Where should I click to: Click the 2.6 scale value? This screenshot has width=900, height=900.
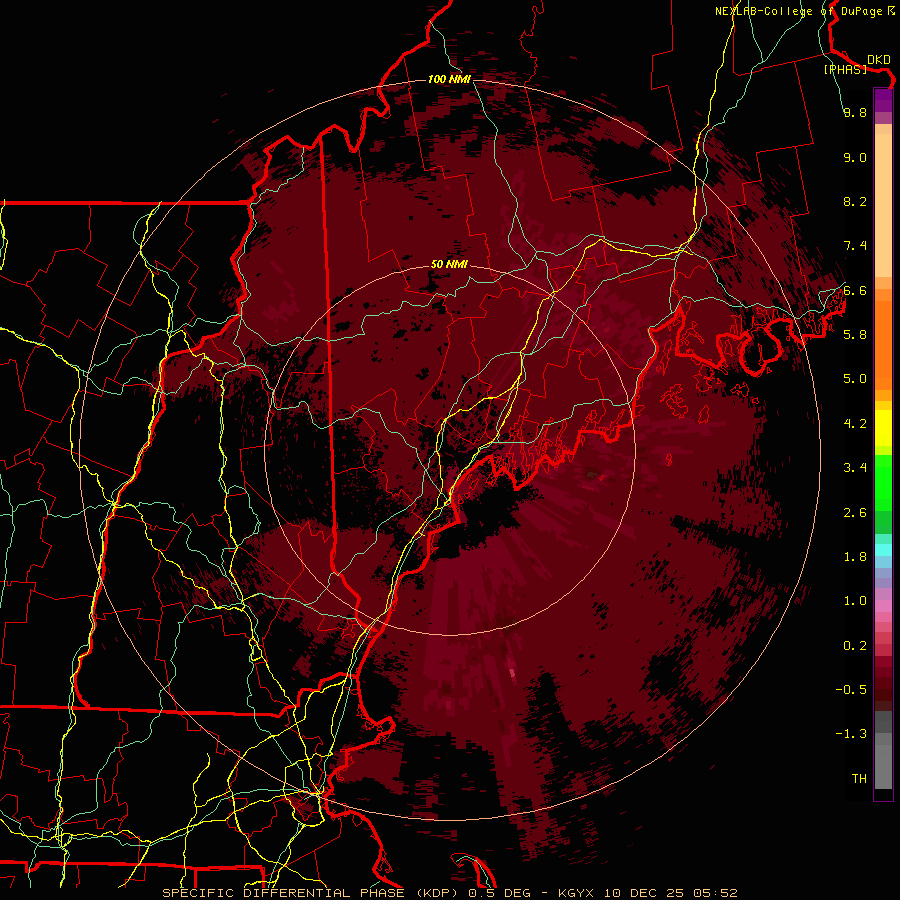click(x=855, y=513)
